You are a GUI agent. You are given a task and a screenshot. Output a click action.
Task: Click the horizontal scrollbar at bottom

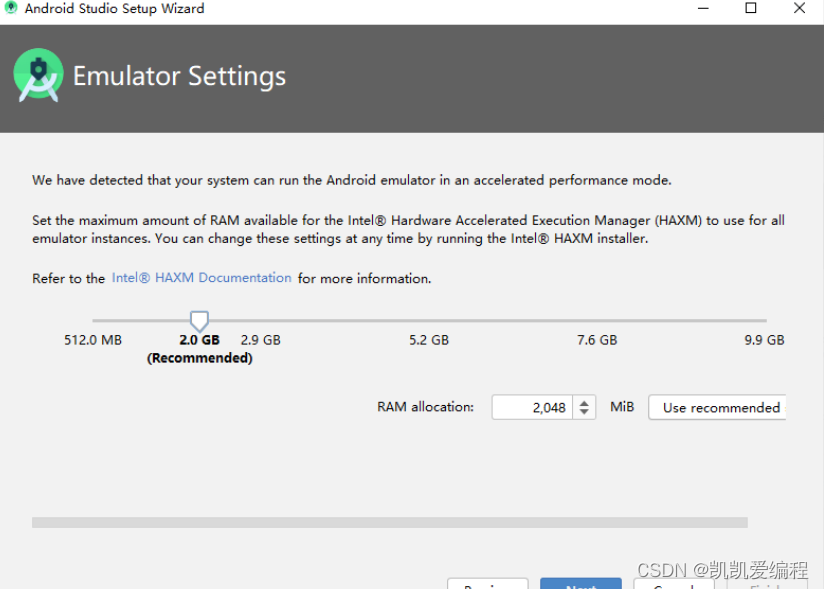[x=390, y=522]
